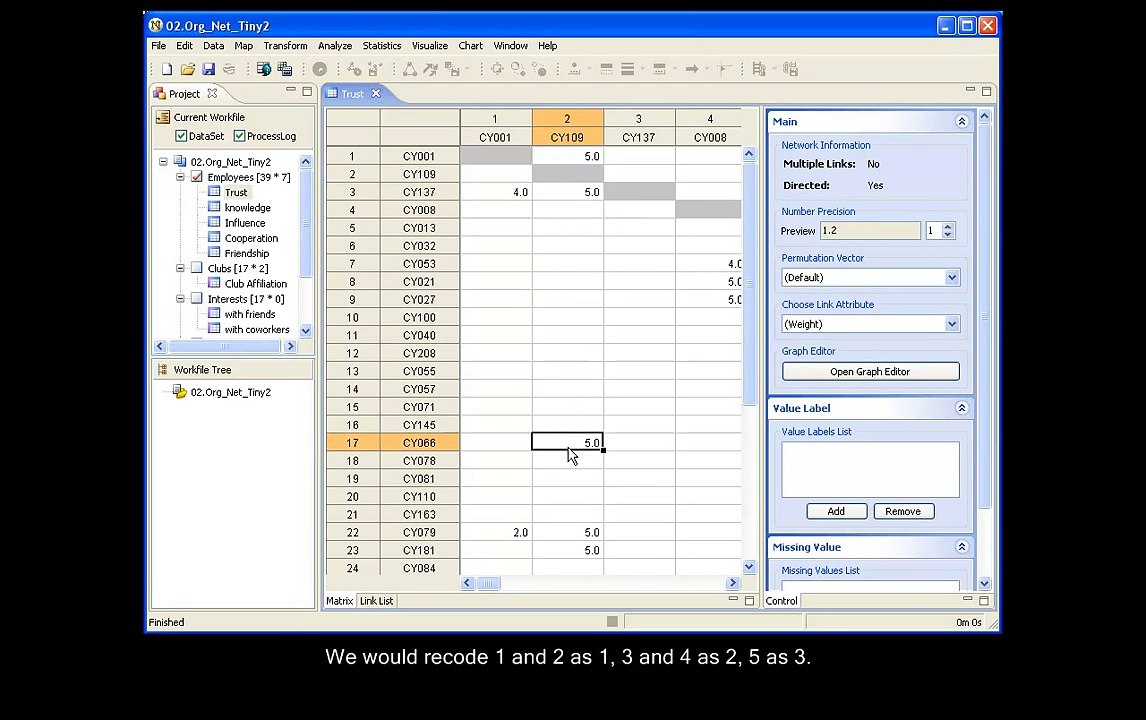
Task: Click the 02.Org_Net_Tiny2 folder icon in Workfile Tree
Action: click(x=179, y=392)
